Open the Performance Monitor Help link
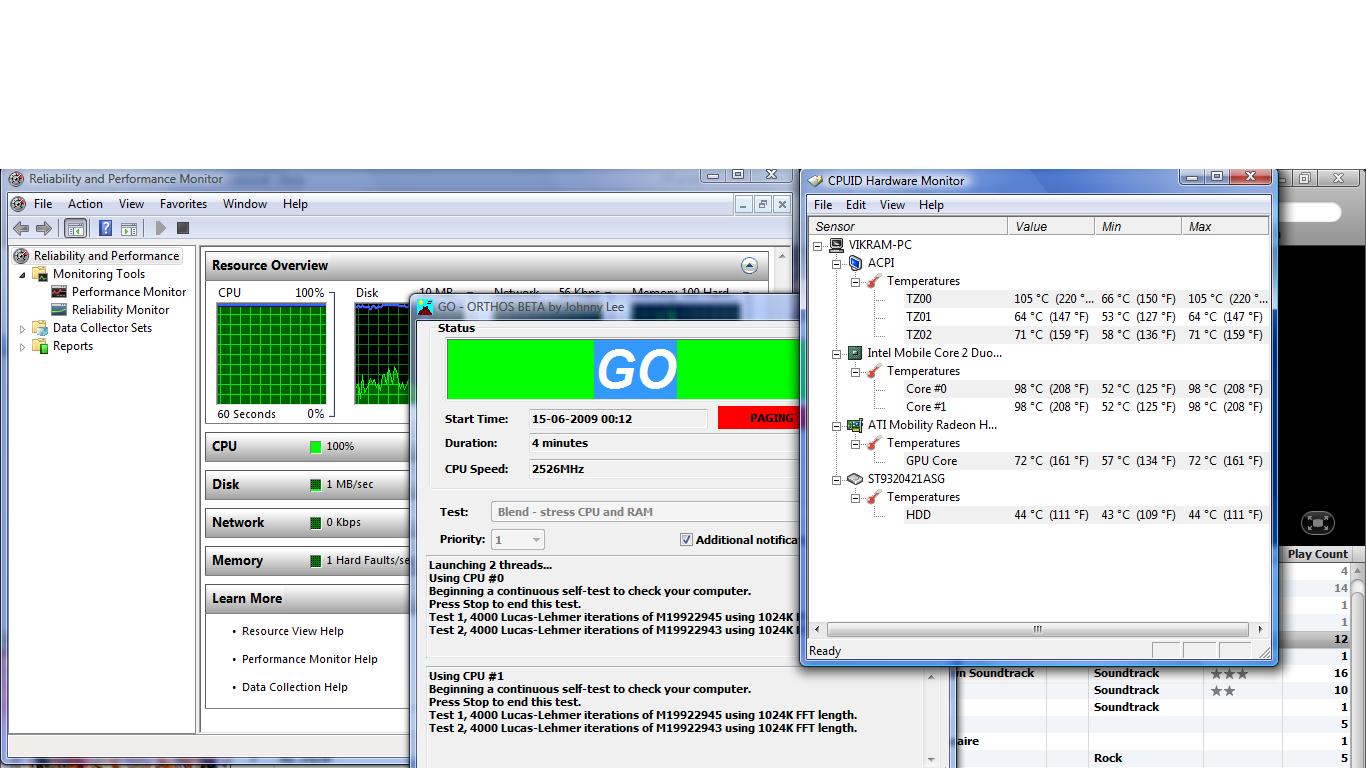 point(310,660)
